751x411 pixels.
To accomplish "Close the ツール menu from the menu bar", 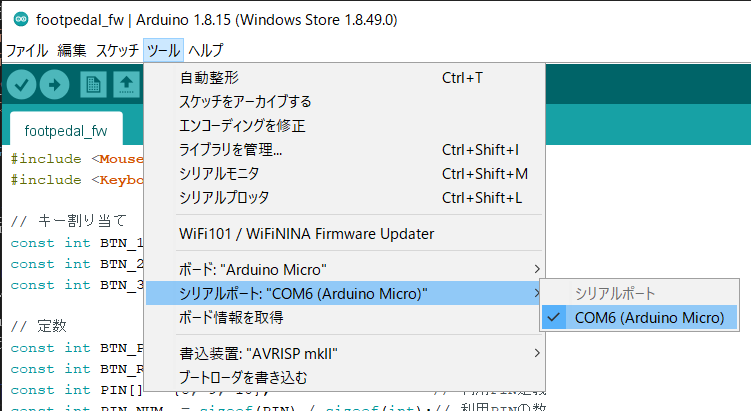I will (163, 50).
